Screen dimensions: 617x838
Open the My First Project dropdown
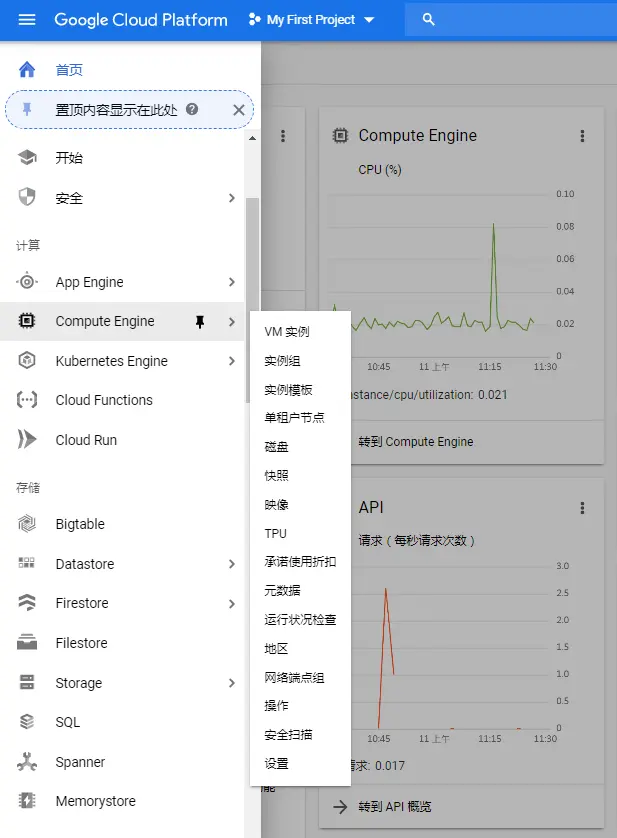point(311,20)
